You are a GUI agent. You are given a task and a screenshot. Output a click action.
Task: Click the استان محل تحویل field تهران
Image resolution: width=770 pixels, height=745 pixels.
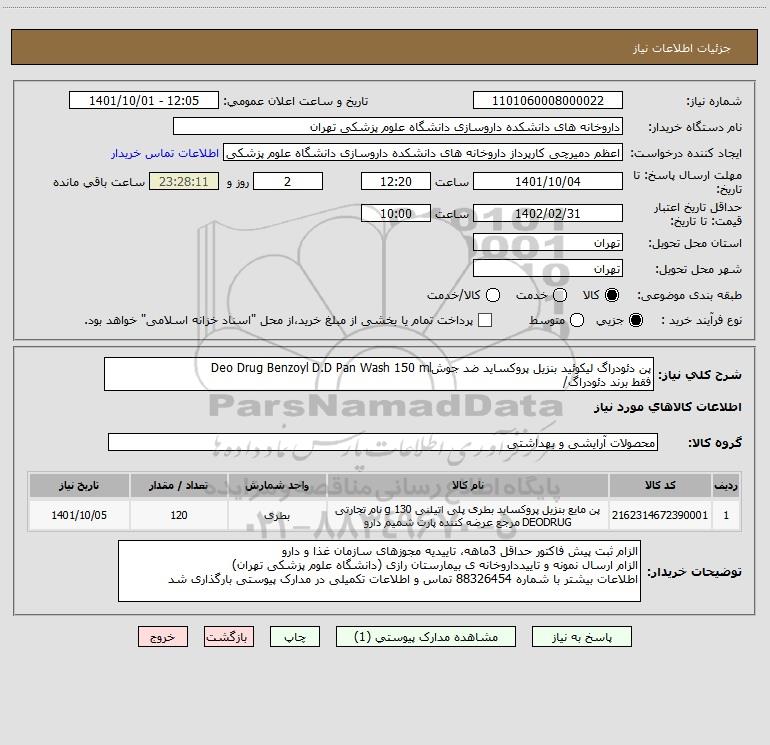[x=548, y=242]
